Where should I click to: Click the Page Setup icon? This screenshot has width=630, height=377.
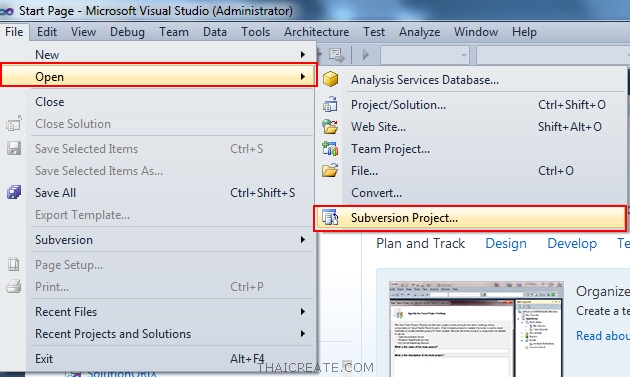pyautogui.click(x=14, y=264)
